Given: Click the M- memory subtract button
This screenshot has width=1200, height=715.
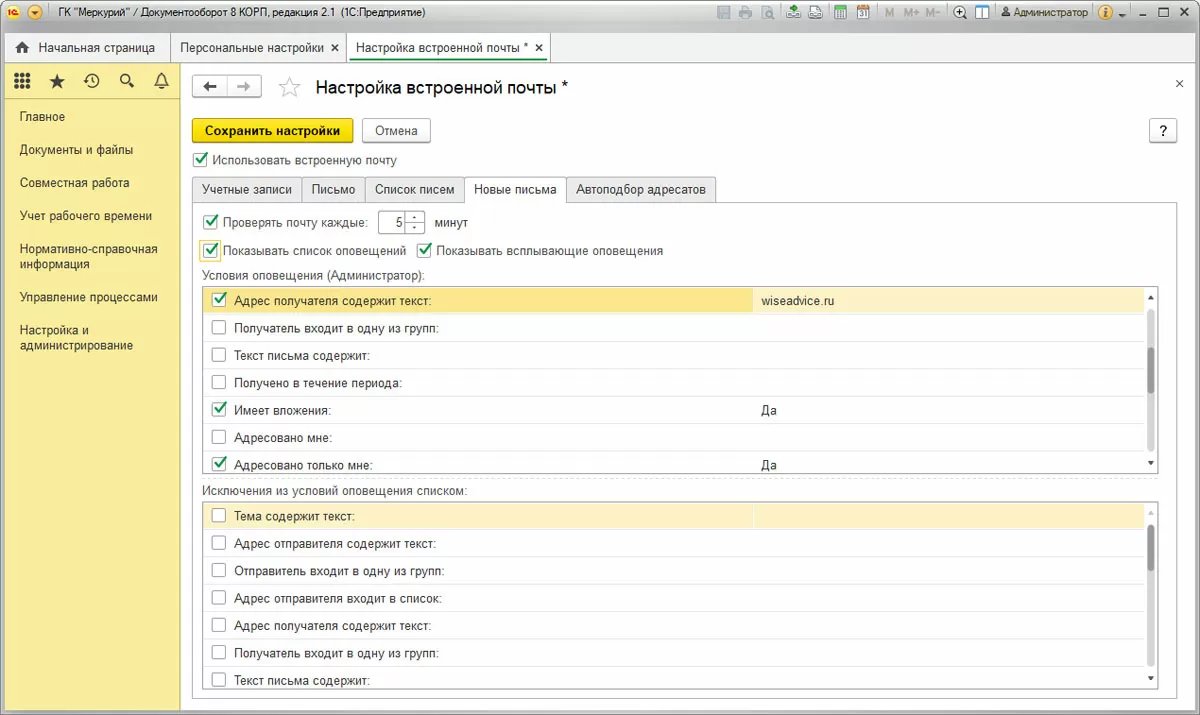Looking at the screenshot, I should coord(932,13).
